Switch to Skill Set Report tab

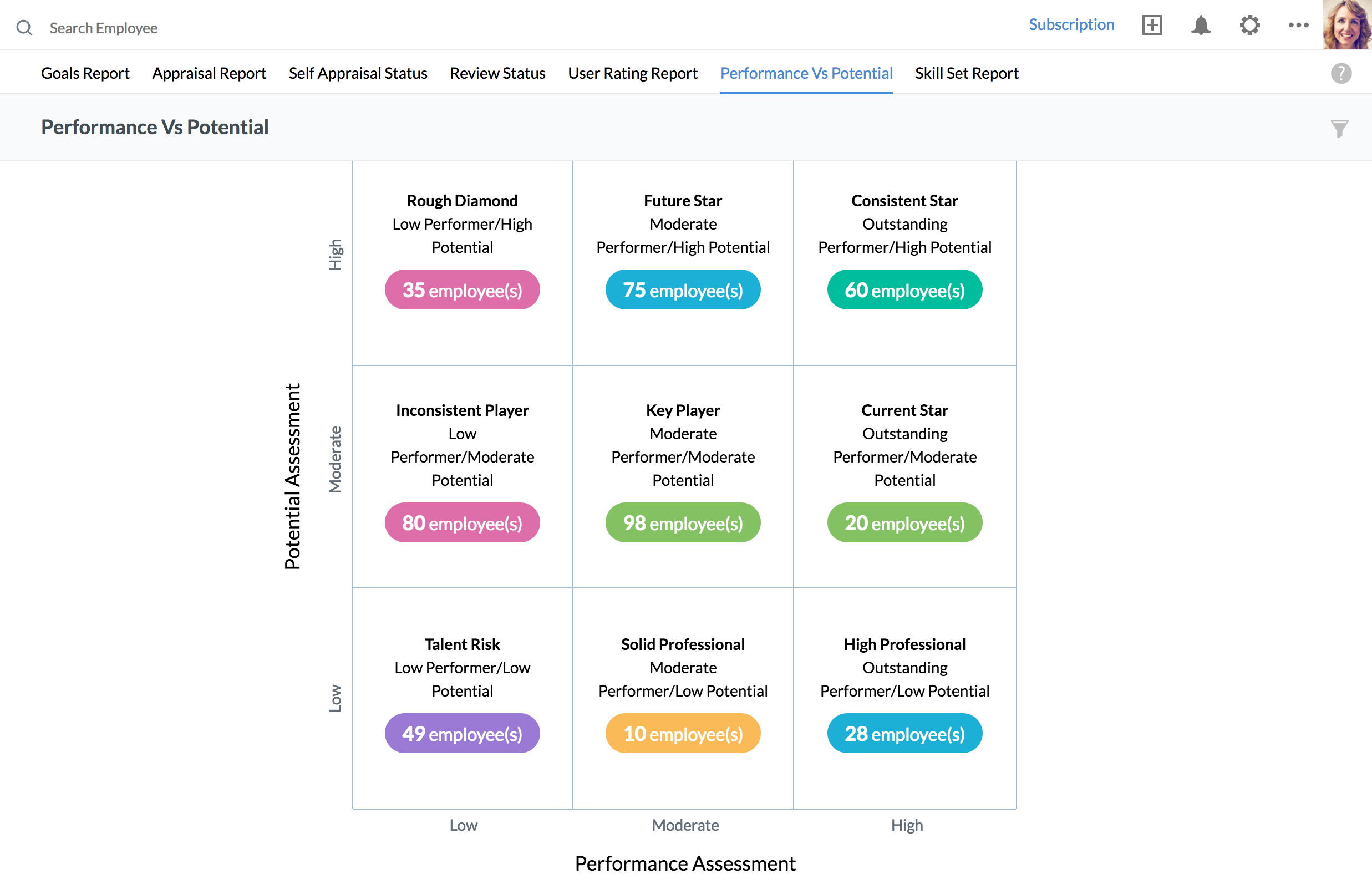point(966,72)
